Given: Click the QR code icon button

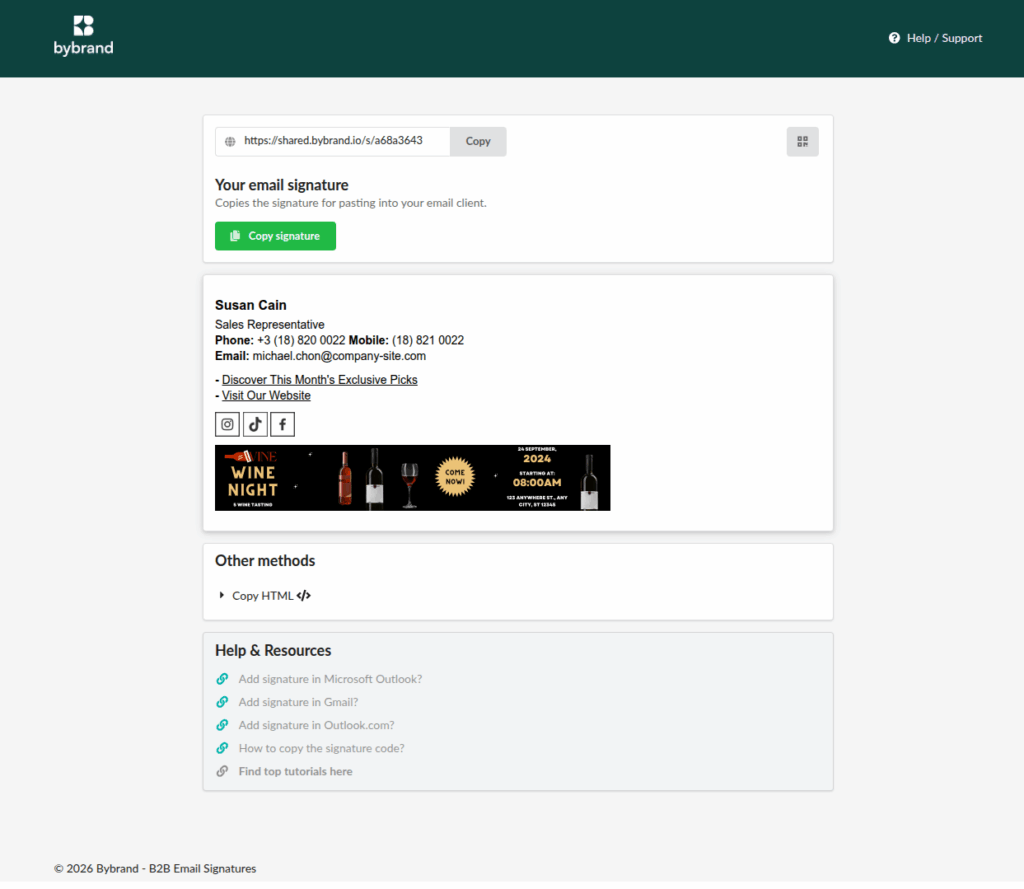Looking at the screenshot, I should [x=802, y=142].
